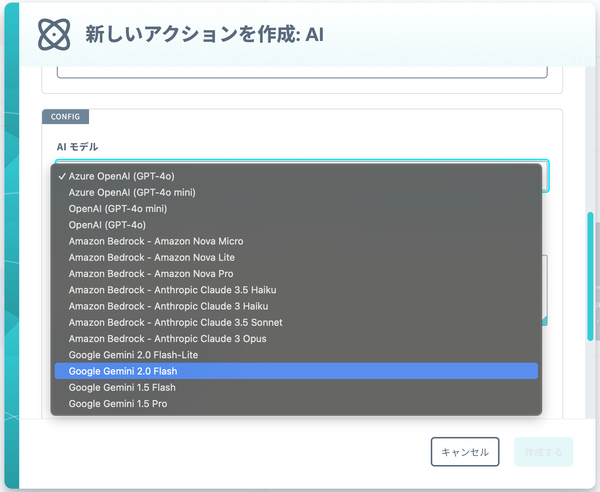
Task: Click the AI action atom icon
Action: [x=54, y=34]
